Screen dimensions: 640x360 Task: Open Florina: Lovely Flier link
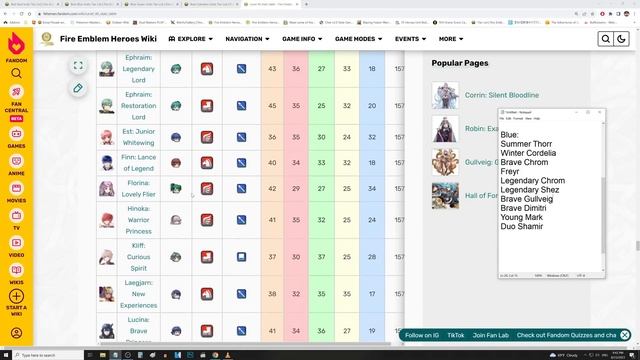[x=138, y=189]
